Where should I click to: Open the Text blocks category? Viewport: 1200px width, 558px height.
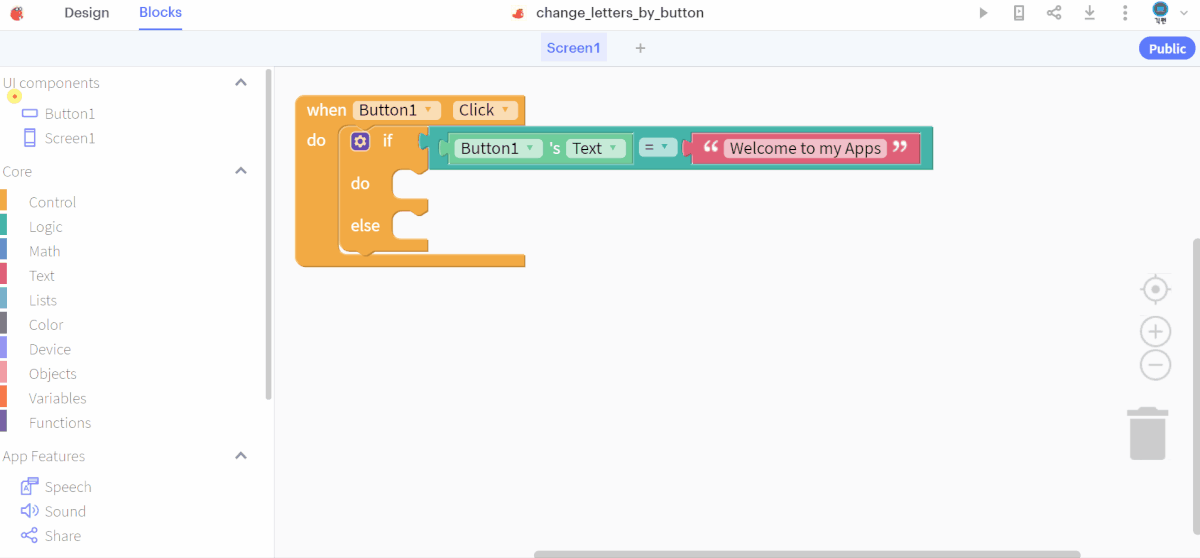pyautogui.click(x=42, y=276)
